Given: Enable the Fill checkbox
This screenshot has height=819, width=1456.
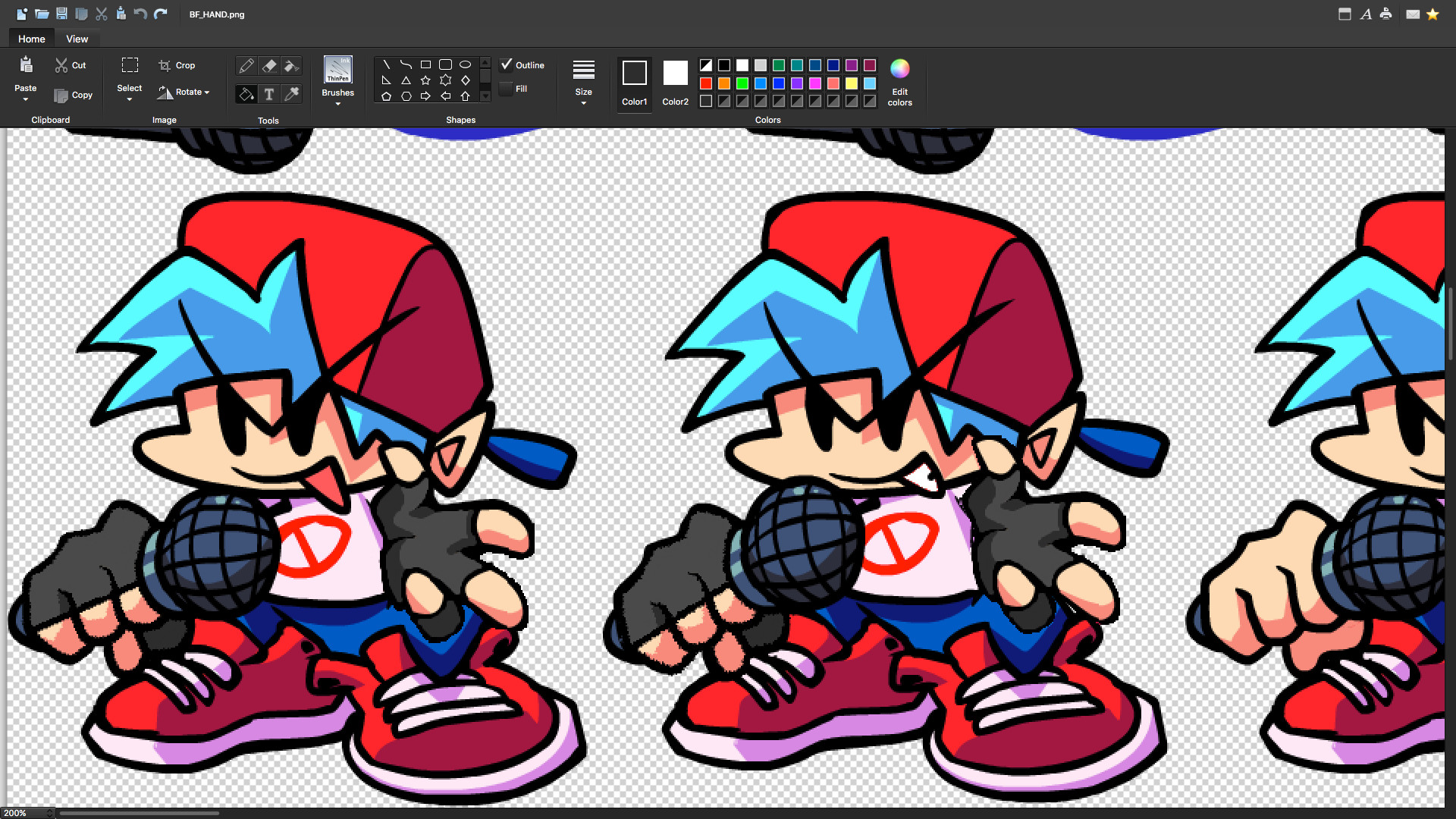Looking at the screenshot, I should pos(507,89).
